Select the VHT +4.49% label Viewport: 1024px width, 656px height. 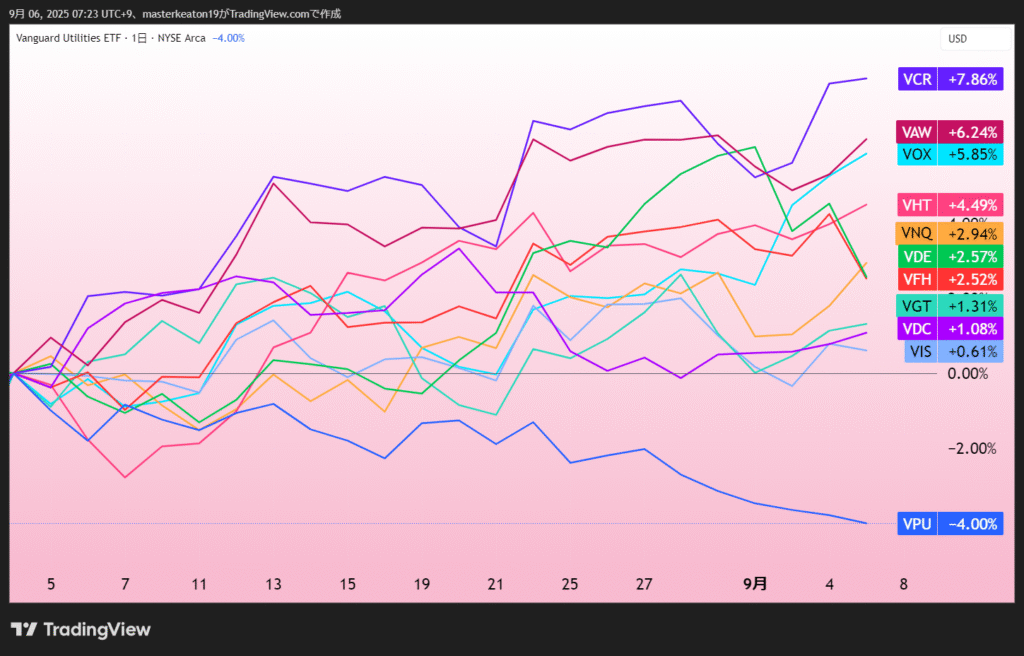950,205
